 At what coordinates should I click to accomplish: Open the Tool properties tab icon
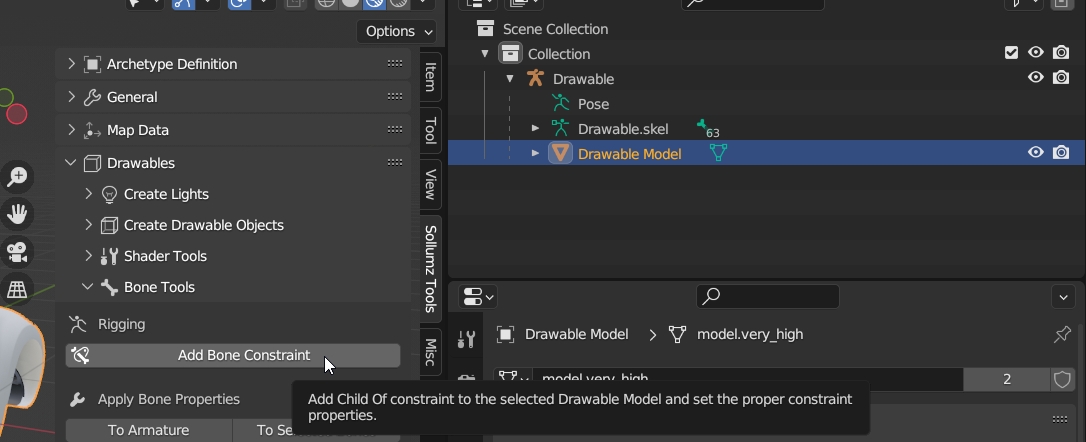coord(466,339)
